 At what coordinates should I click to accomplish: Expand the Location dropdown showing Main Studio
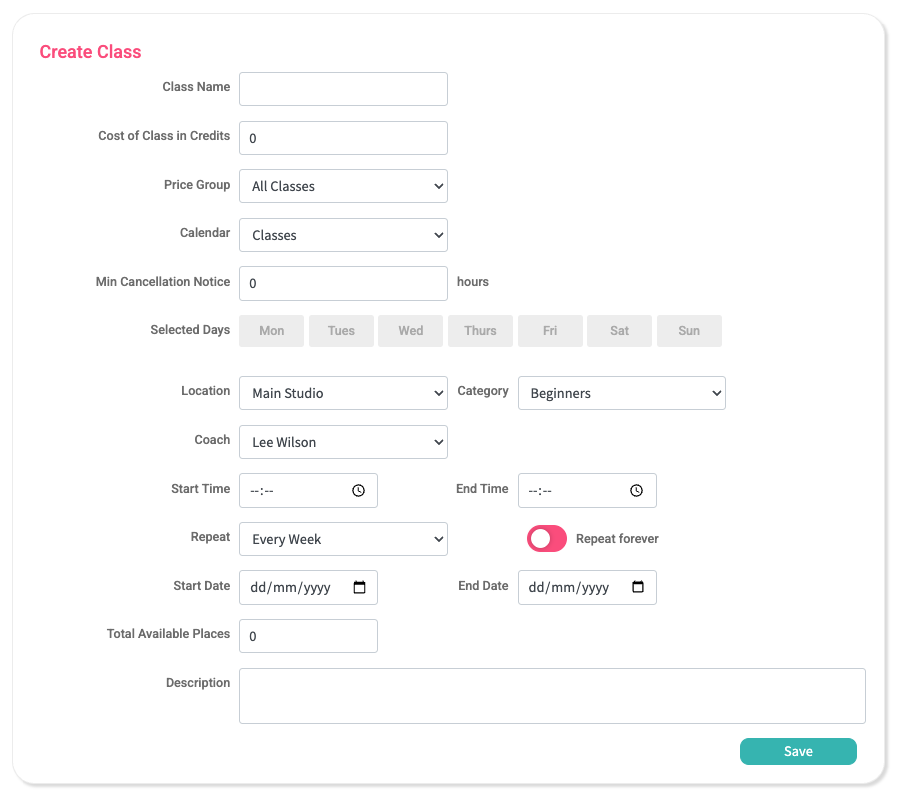click(x=343, y=393)
